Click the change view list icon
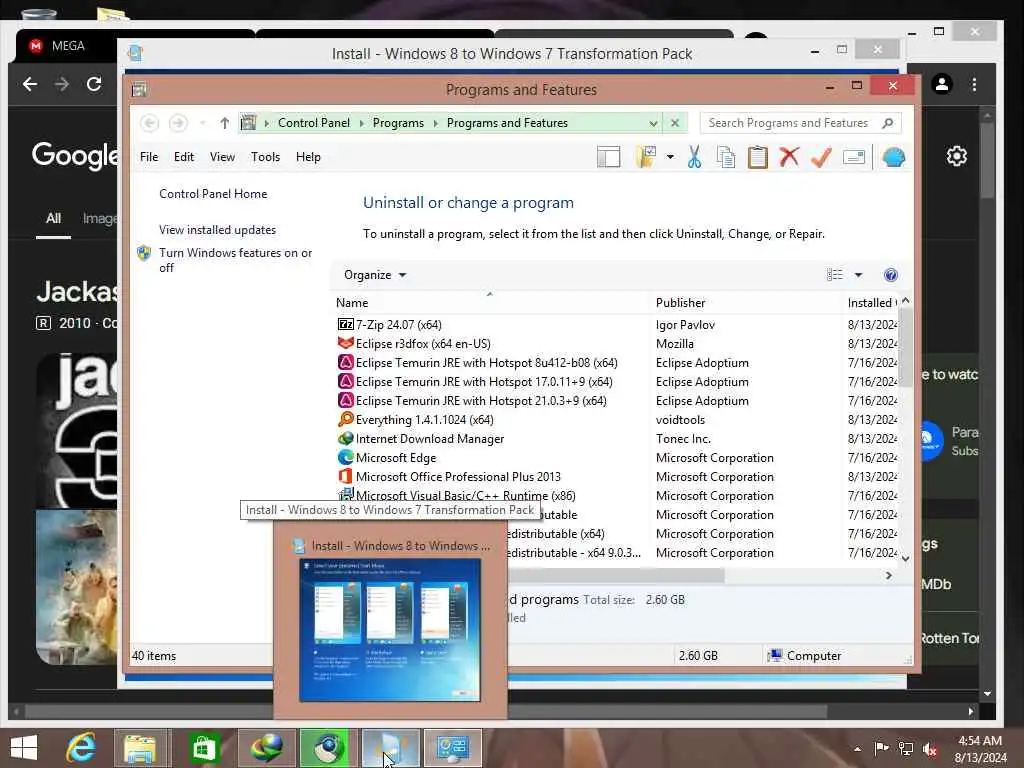This screenshot has width=1024, height=768. [835, 275]
